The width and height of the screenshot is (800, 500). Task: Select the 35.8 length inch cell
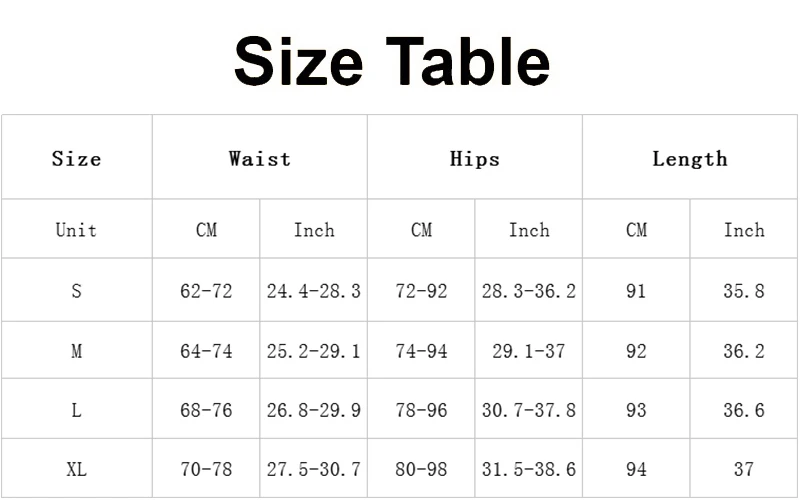744,291
